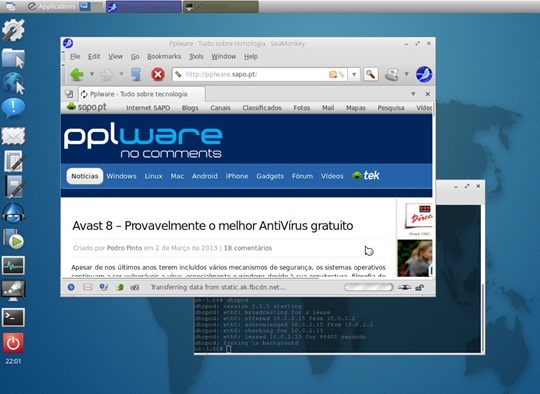Expand the Print button dropdown arrow
The width and height of the screenshot is (540, 394).
[x=406, y=74]
